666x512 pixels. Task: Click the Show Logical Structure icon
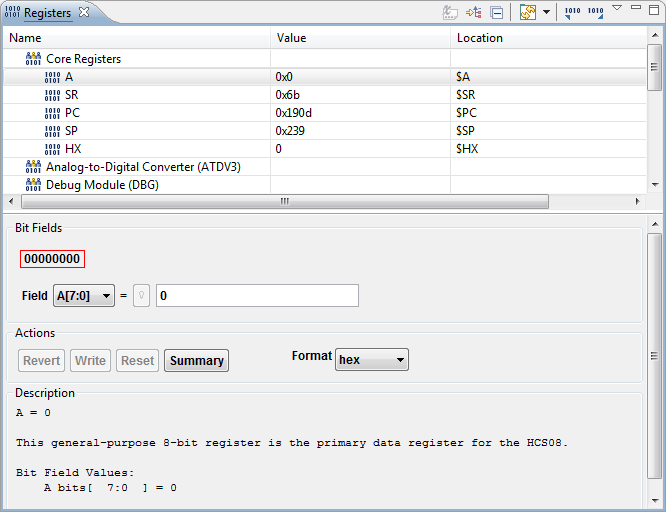(474, 13)
